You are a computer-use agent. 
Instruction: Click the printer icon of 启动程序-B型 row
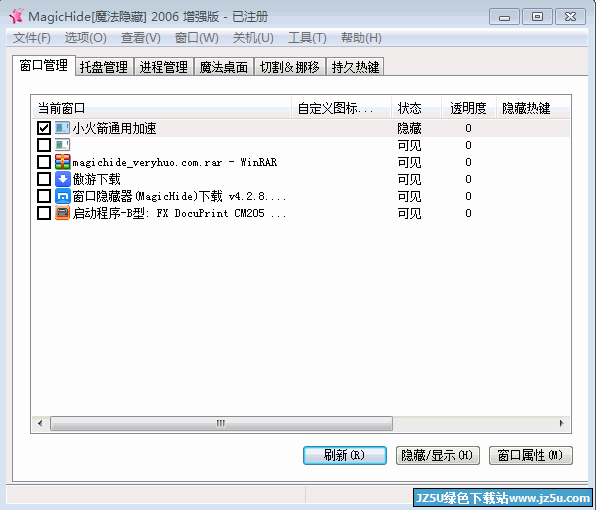click(x=62, y=213)
